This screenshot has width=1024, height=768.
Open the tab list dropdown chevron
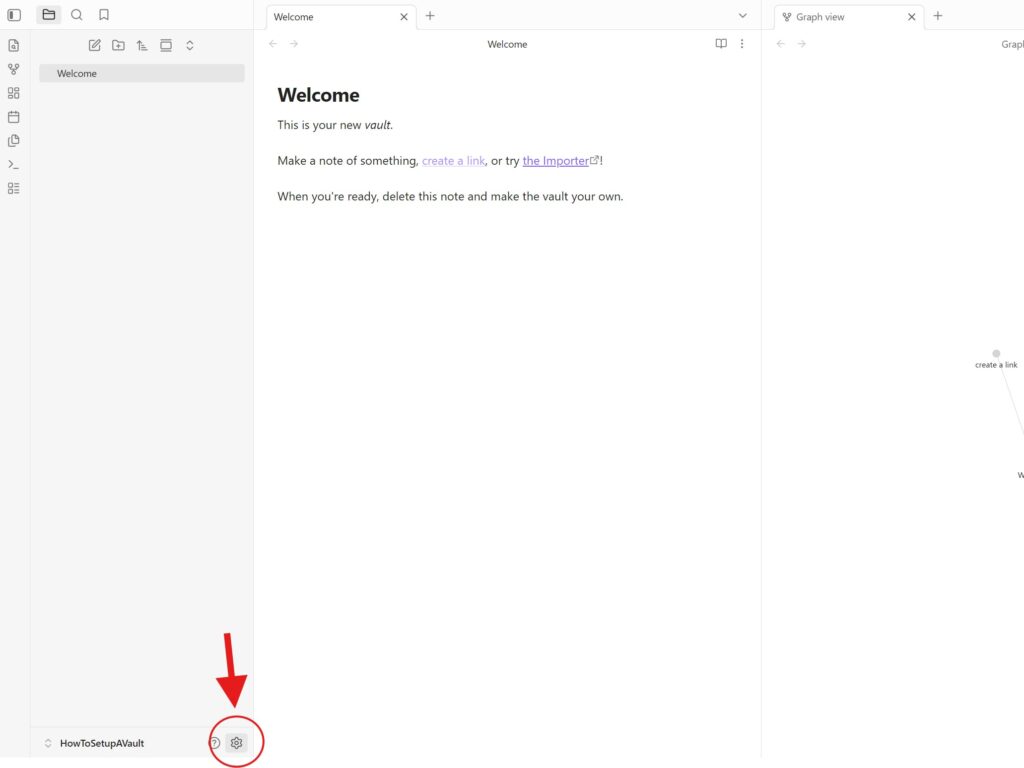(742, 16)
